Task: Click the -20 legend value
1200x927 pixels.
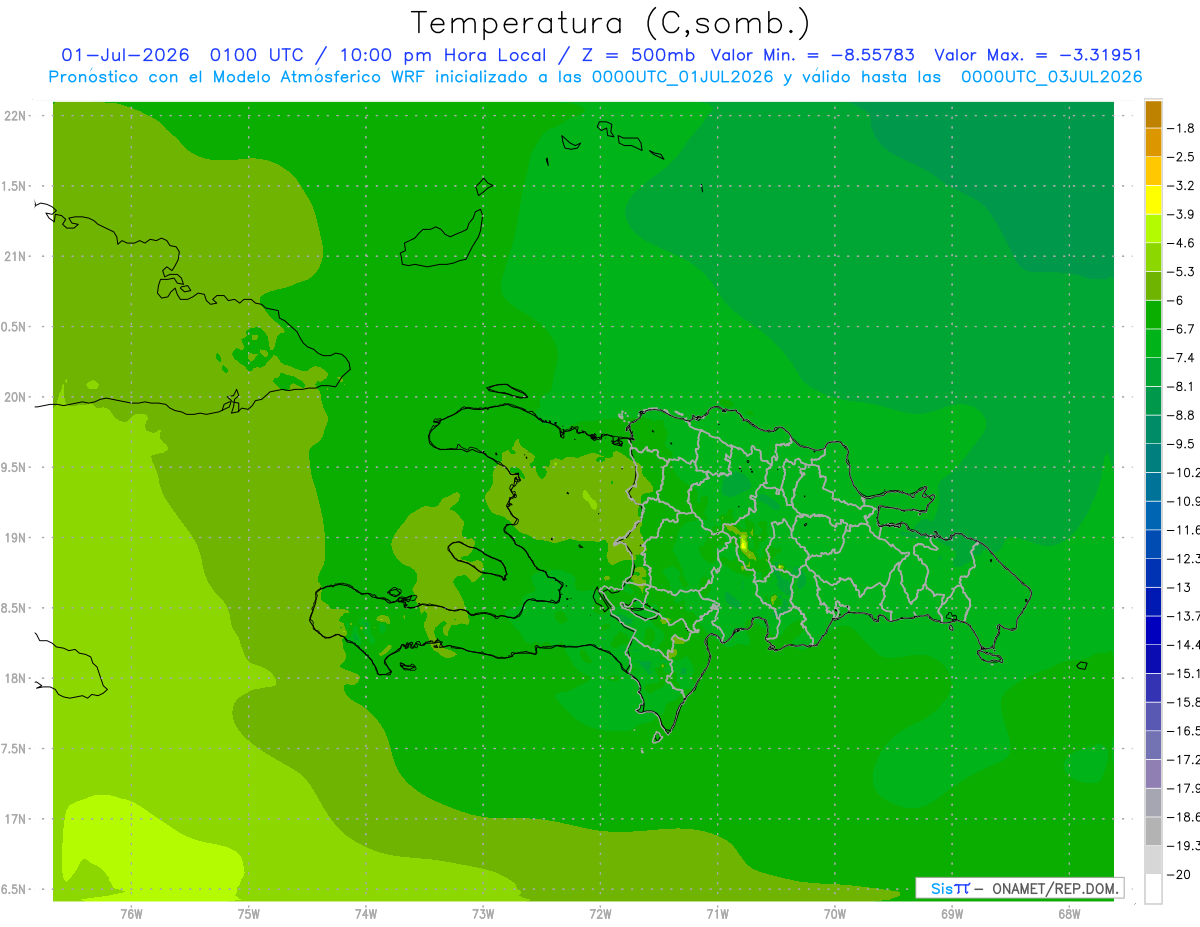Action: pos(1181,874)
